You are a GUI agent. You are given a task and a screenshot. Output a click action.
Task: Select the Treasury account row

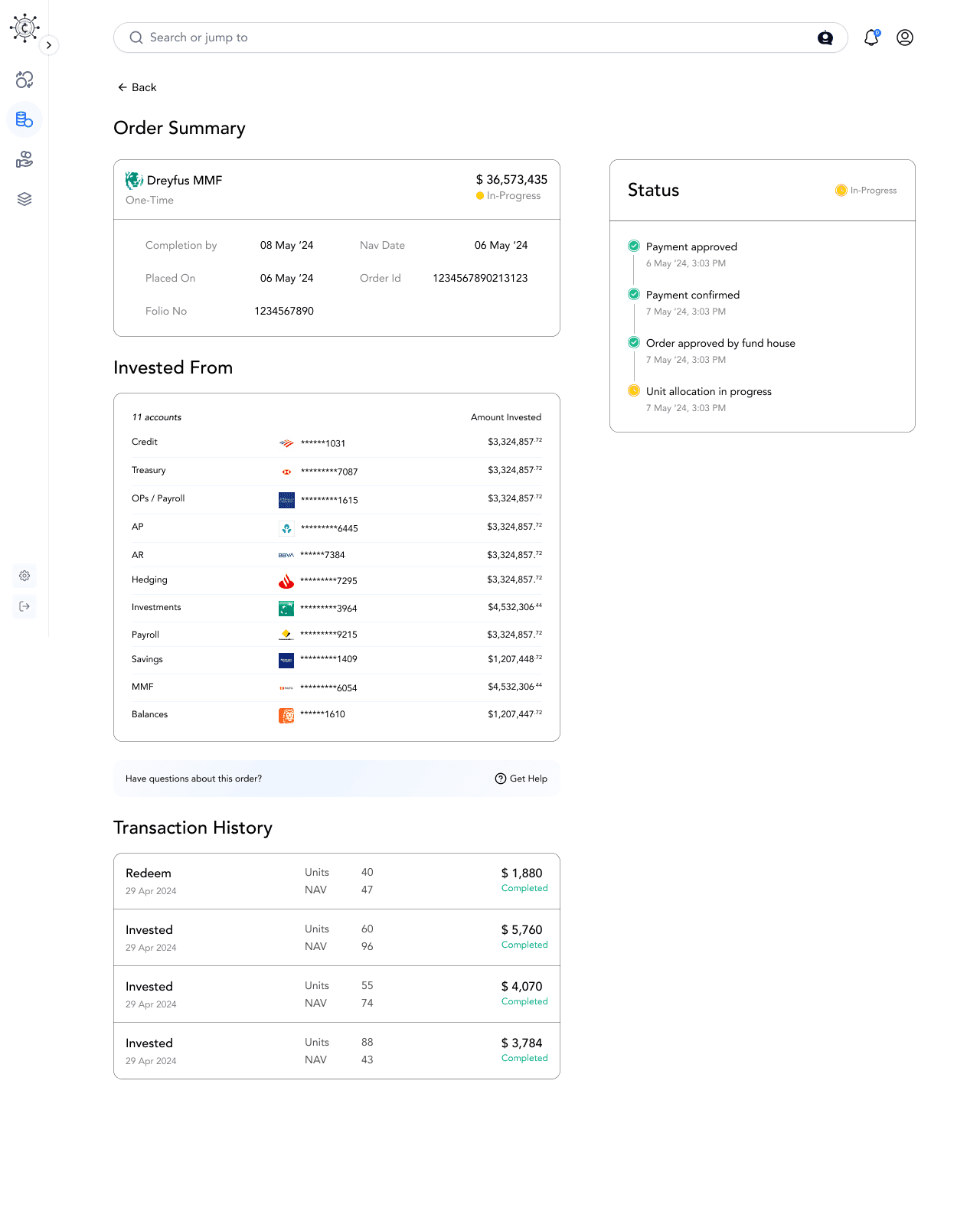337,471
